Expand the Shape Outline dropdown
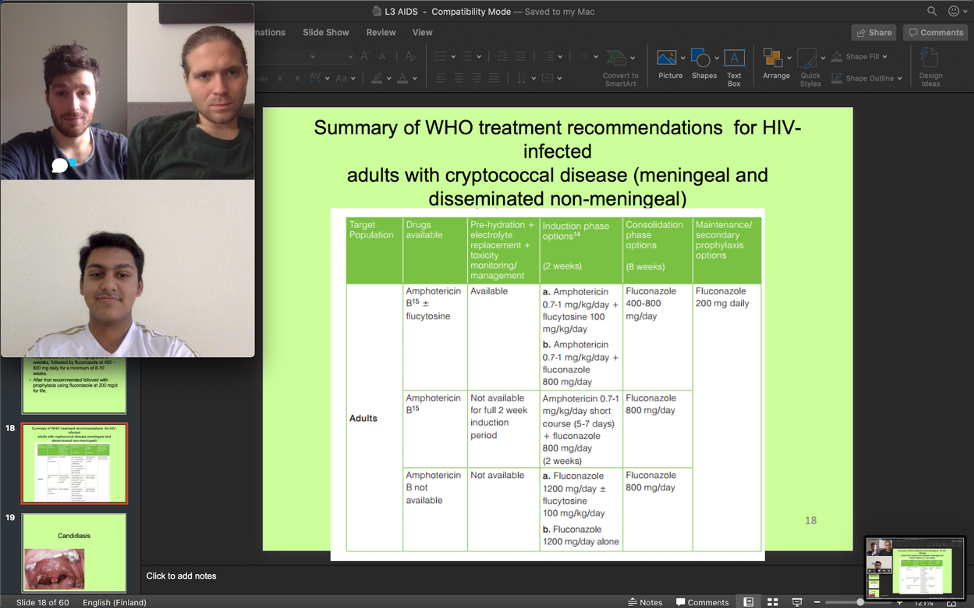The width and height of the screenshot is (974, 608). tap(899, 78)
